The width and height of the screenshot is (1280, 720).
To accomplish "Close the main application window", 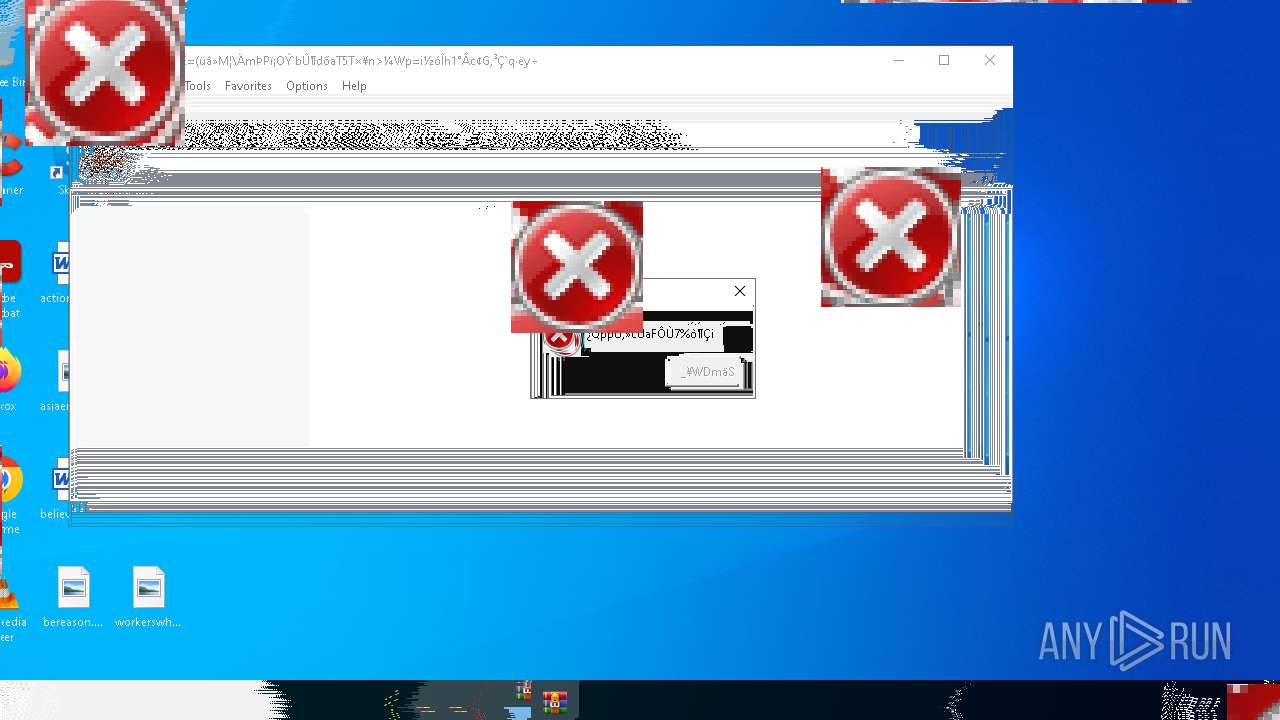I will [990, 60].
